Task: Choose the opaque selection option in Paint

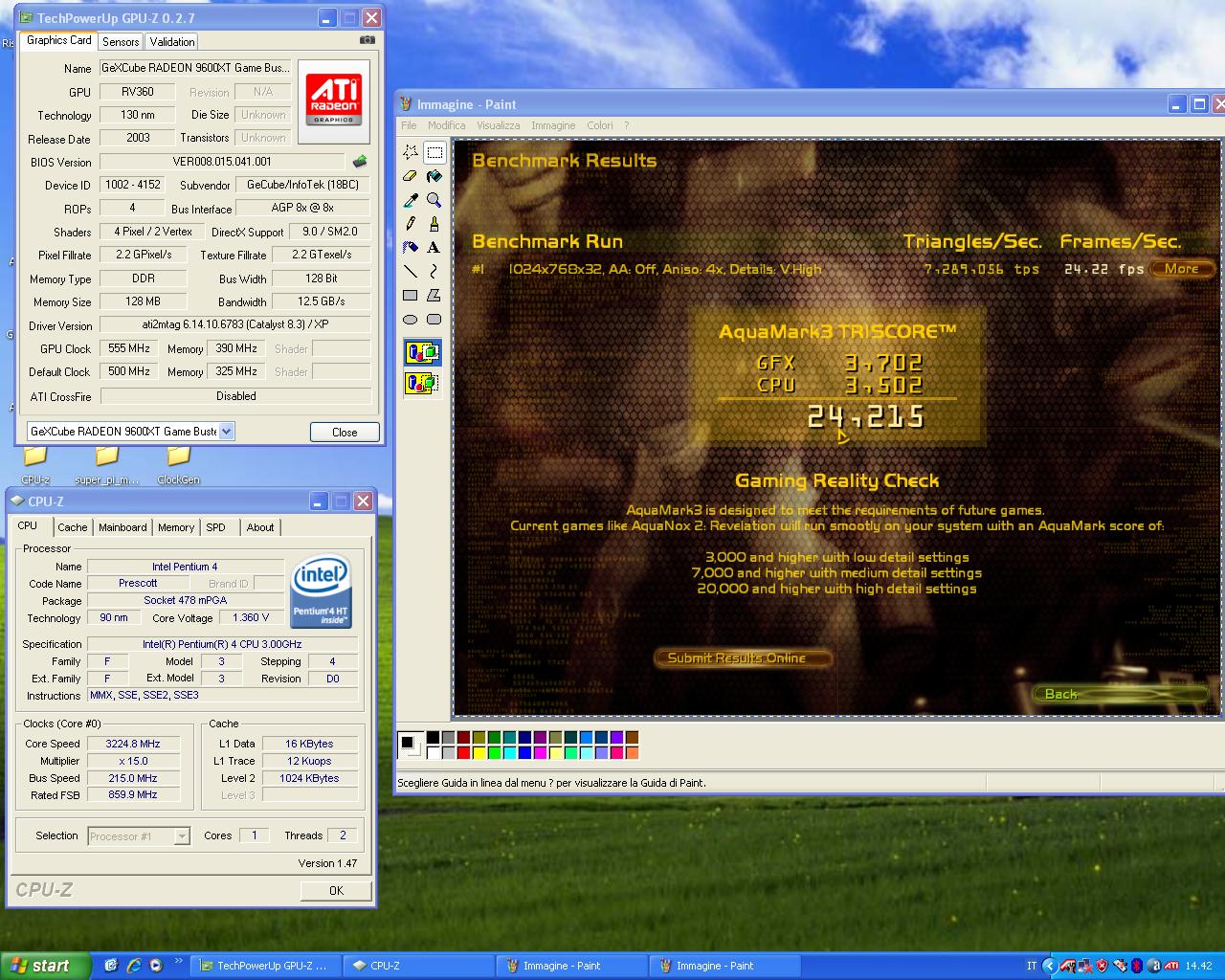Action: (422, 353)
